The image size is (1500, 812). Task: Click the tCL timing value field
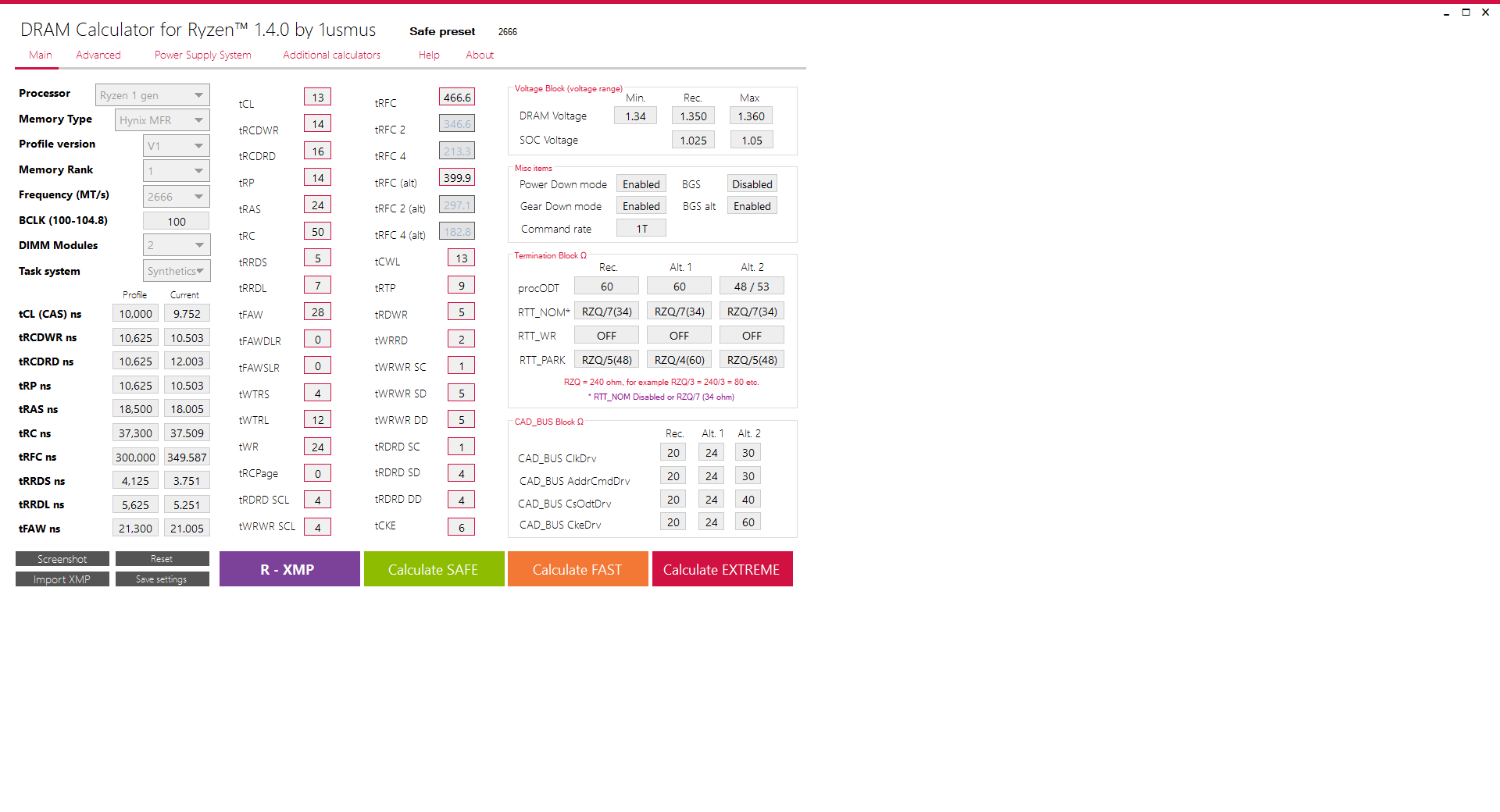[x=317, y=98]
